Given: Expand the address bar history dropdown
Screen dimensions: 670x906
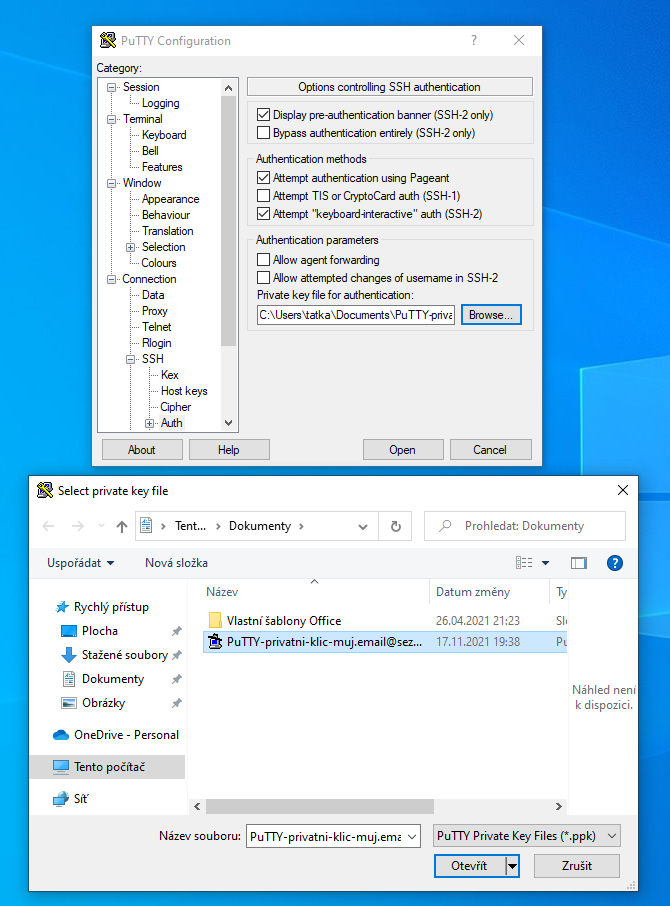Looking at the screenshot, I should click(x=363, y=526).
